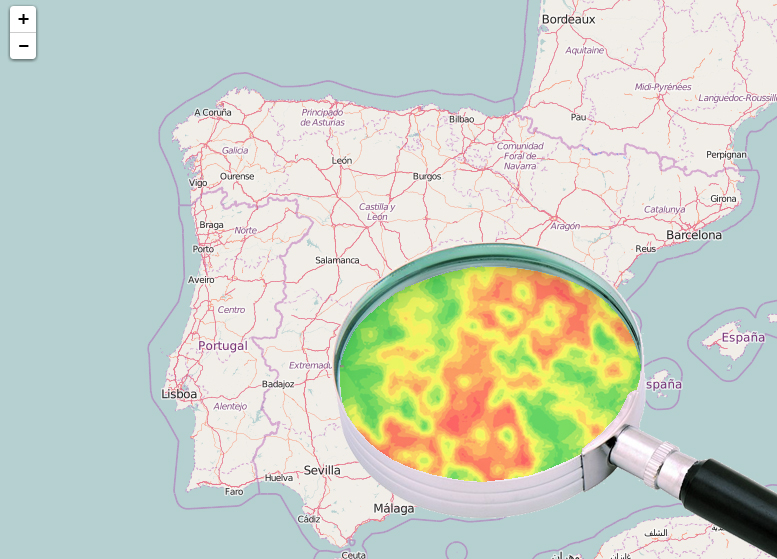
Task: Click the Sevilla label on the map
Action: coord(322,470)
